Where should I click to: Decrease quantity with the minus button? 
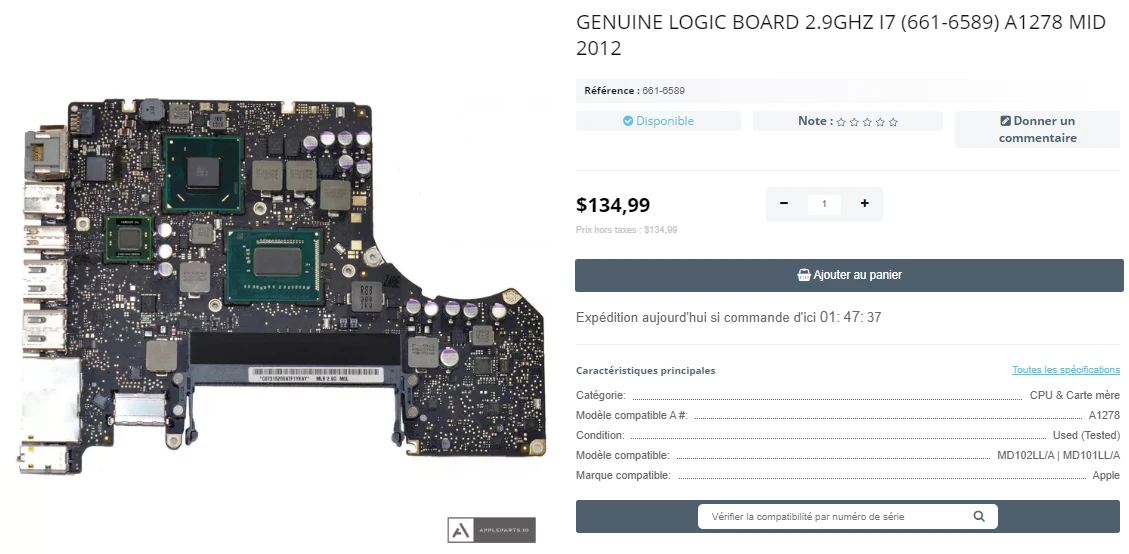783,204
